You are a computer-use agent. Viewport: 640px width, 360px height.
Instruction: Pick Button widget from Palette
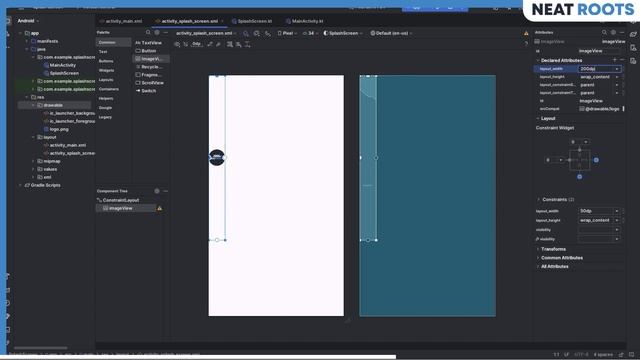click(x=146, y=51)
